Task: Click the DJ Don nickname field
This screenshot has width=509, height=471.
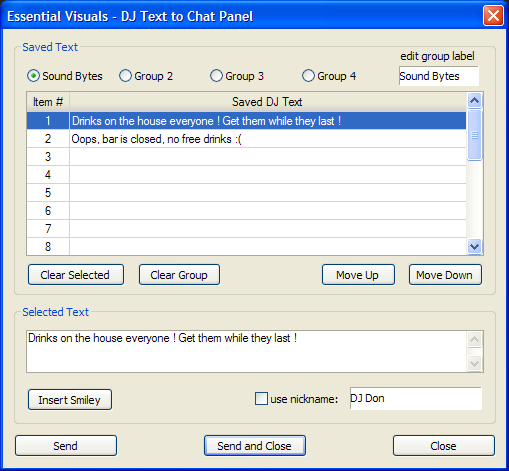Action: pos(416,398)
